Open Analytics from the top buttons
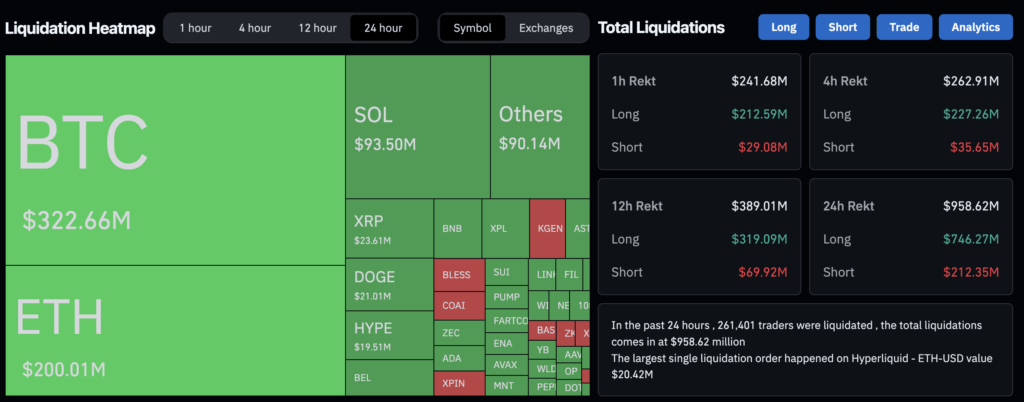 pos(976,27)
